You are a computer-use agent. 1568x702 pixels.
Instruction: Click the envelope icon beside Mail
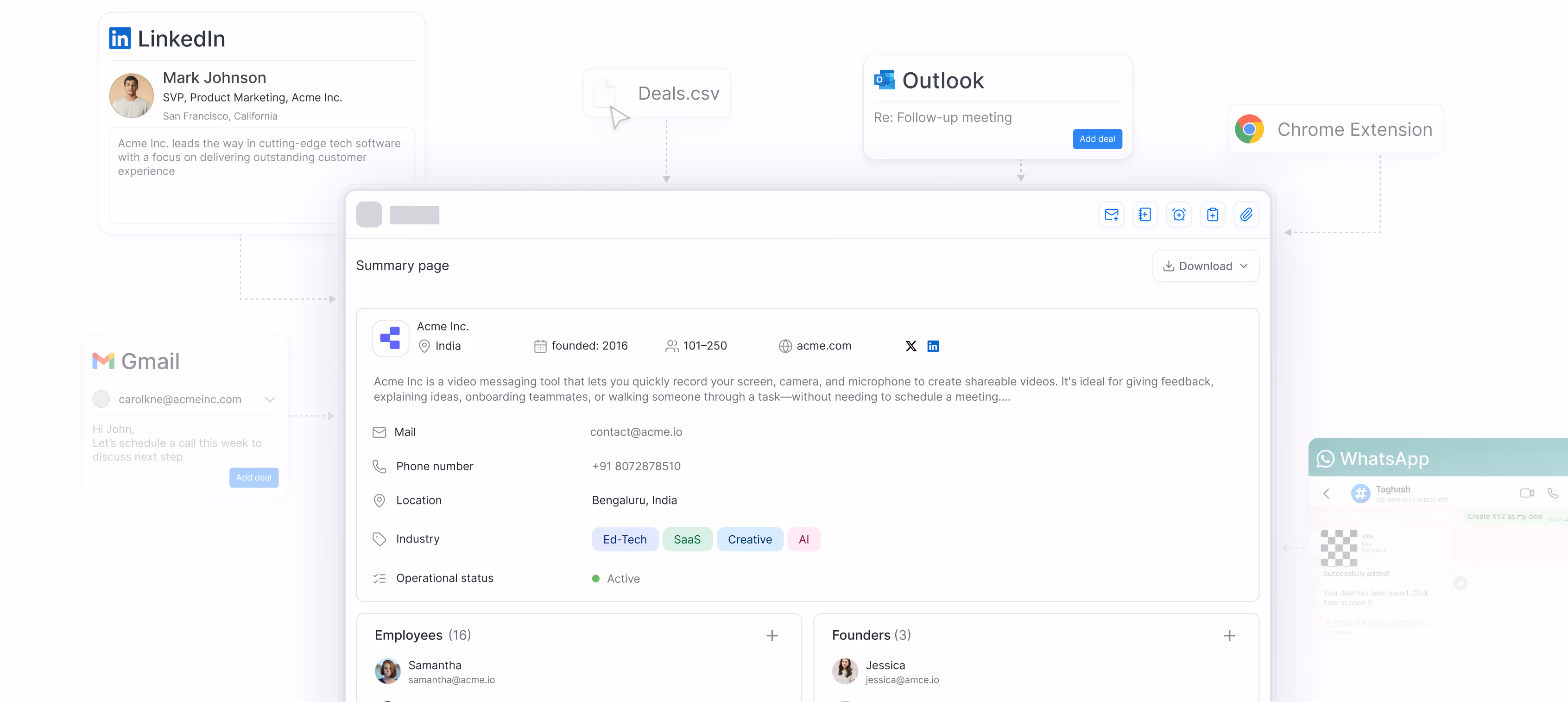click(x=379, y=432)
